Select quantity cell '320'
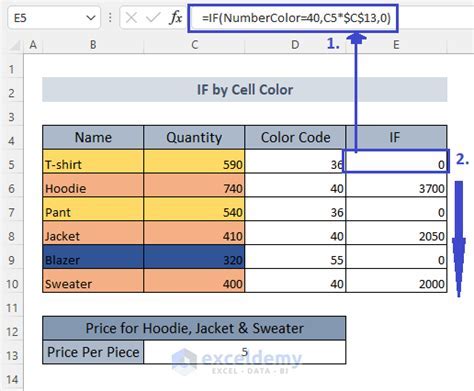Viewport: 474px width, 391px height. [x=194, y=257]
